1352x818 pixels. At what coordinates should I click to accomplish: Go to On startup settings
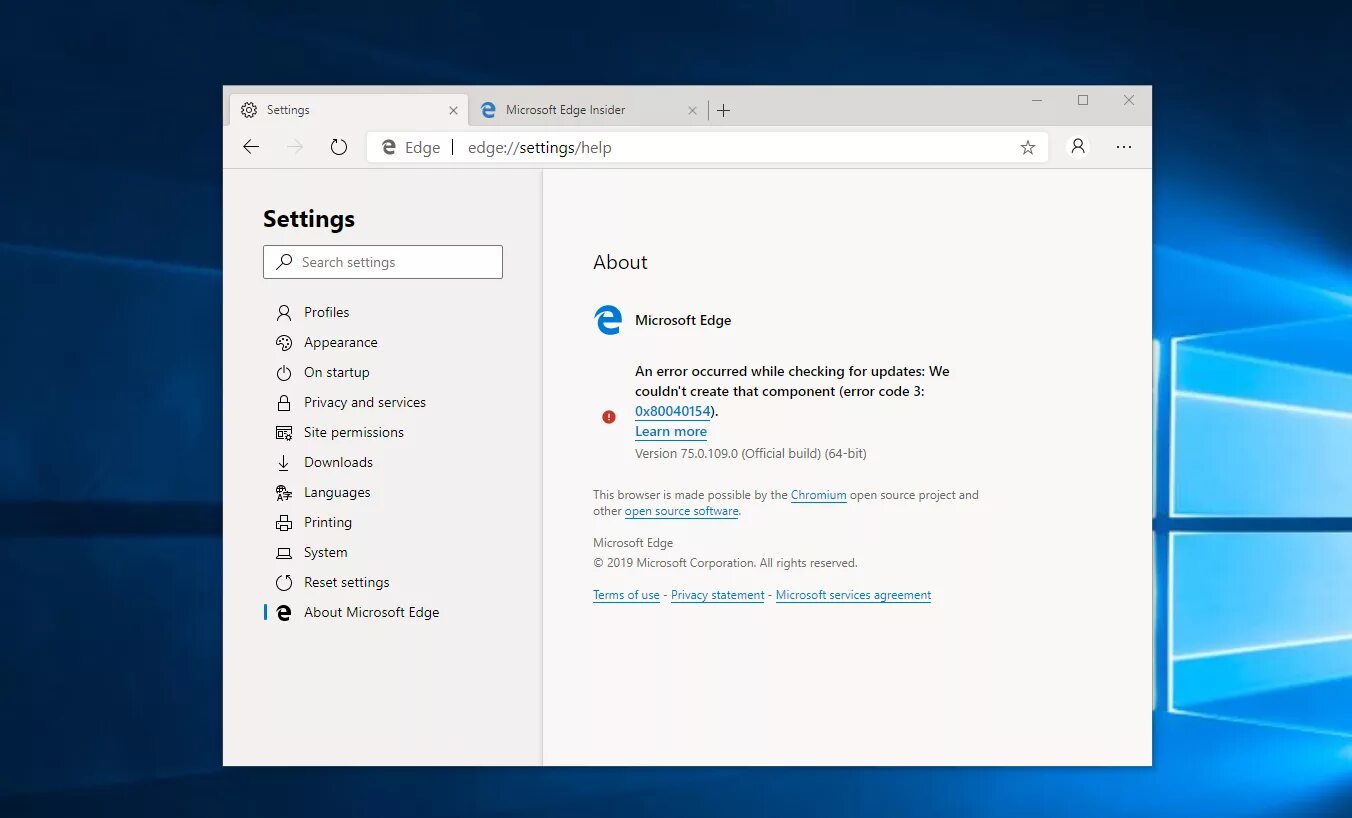tap(336, 372)
